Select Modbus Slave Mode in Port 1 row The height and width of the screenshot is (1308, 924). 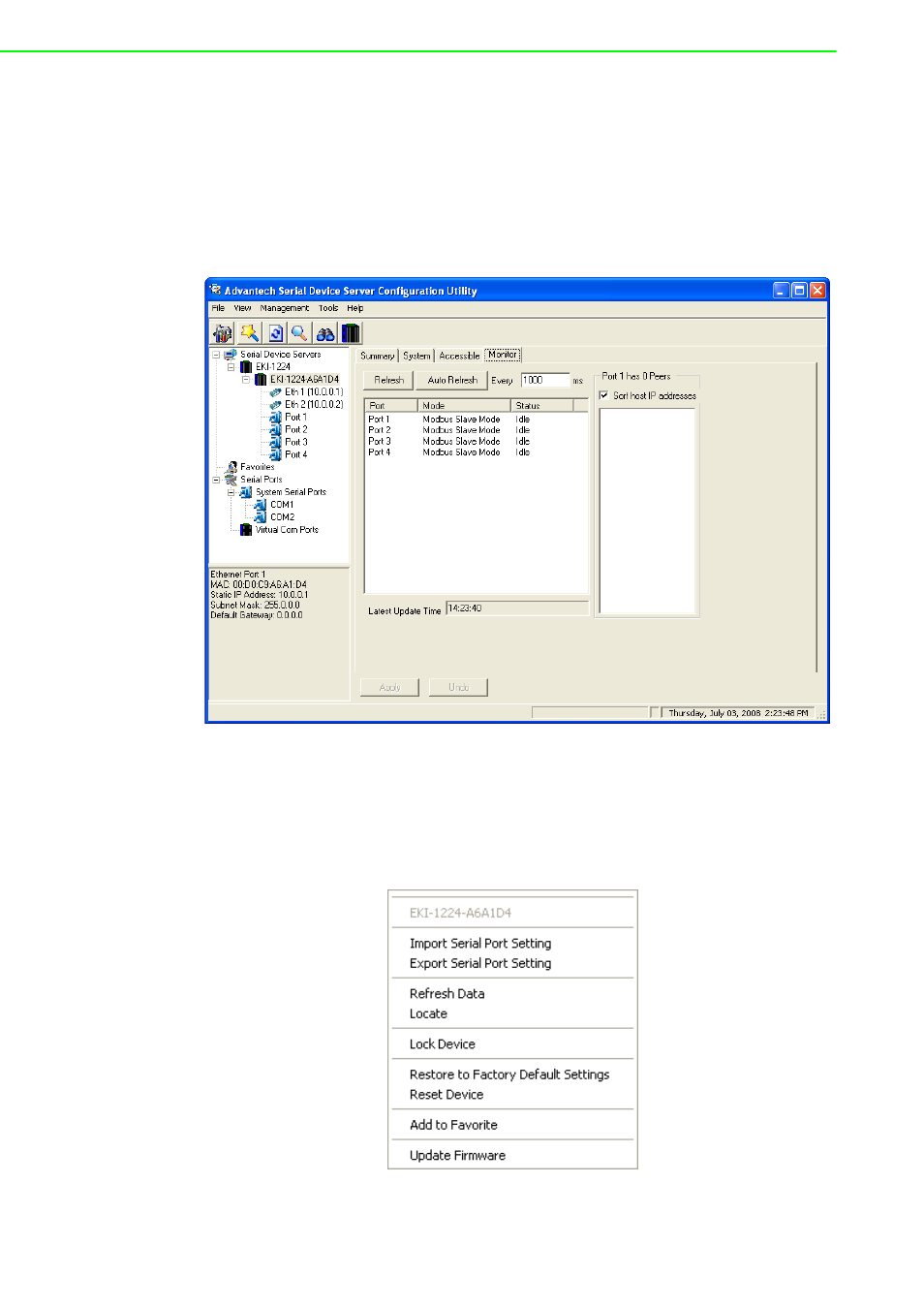pyautogui.click(x=461, y=420)
